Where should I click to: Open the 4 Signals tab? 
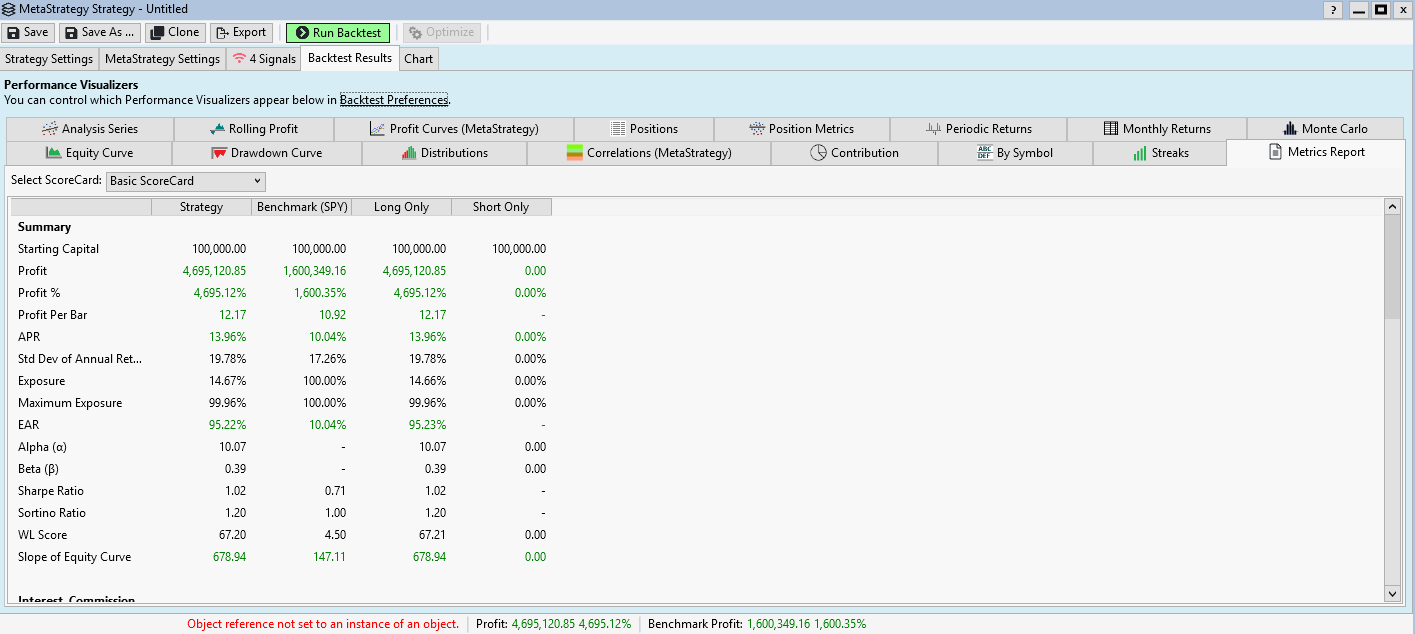[x=263, y=59]
